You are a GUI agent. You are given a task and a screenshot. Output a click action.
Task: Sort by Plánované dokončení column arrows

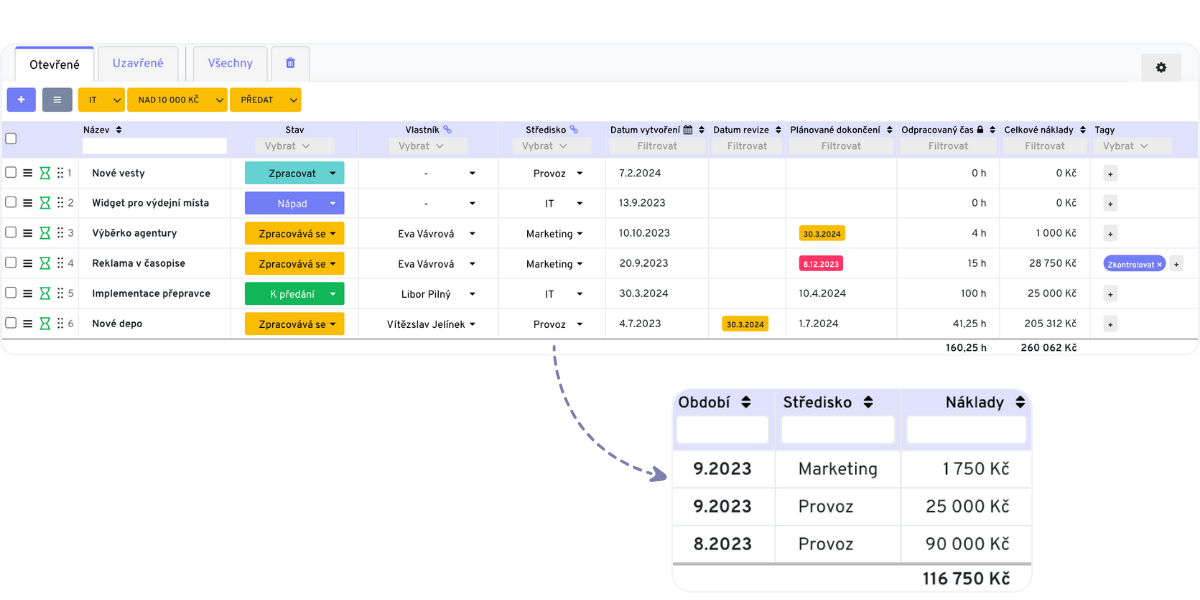coord(889,130)
